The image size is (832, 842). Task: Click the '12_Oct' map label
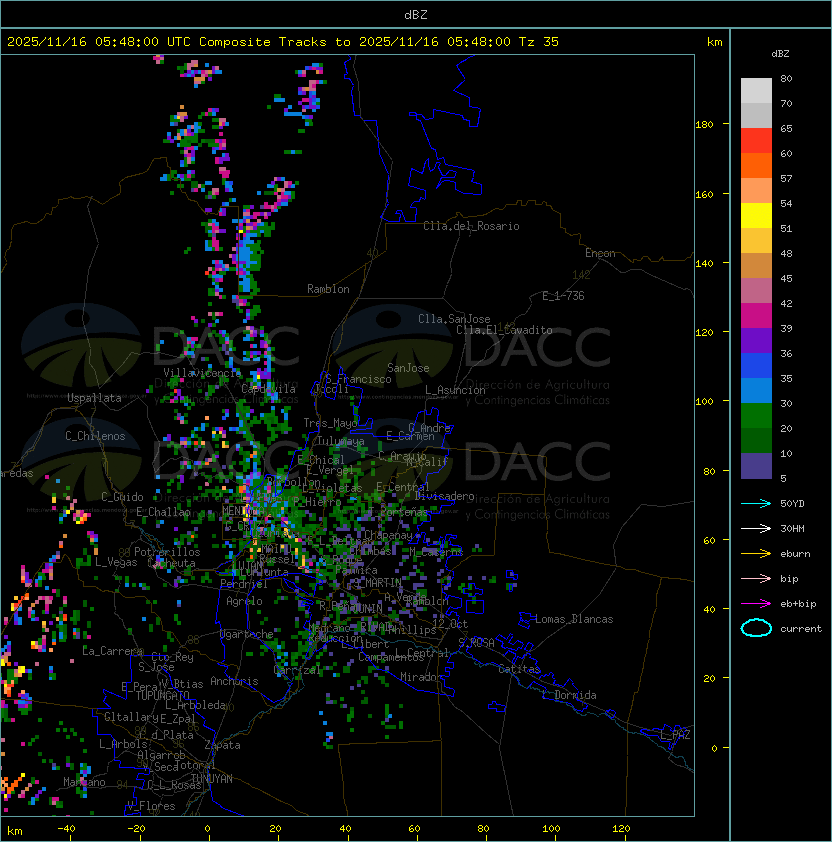tap(450, 624)
